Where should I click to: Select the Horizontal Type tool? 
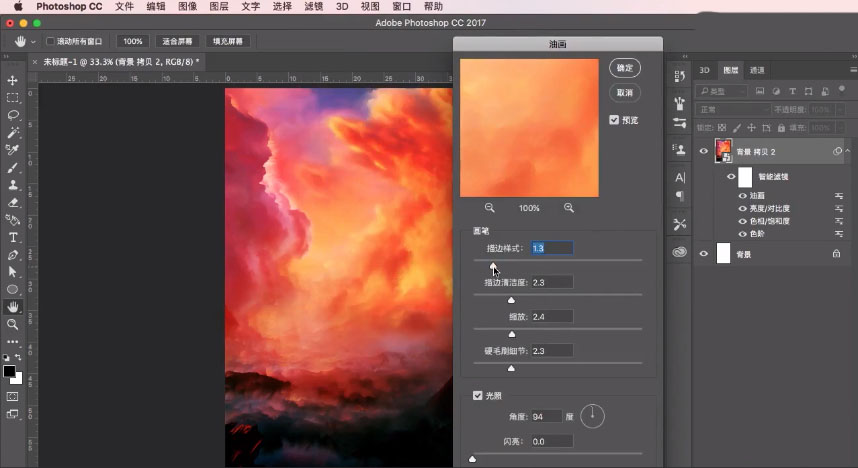[13, 238]
